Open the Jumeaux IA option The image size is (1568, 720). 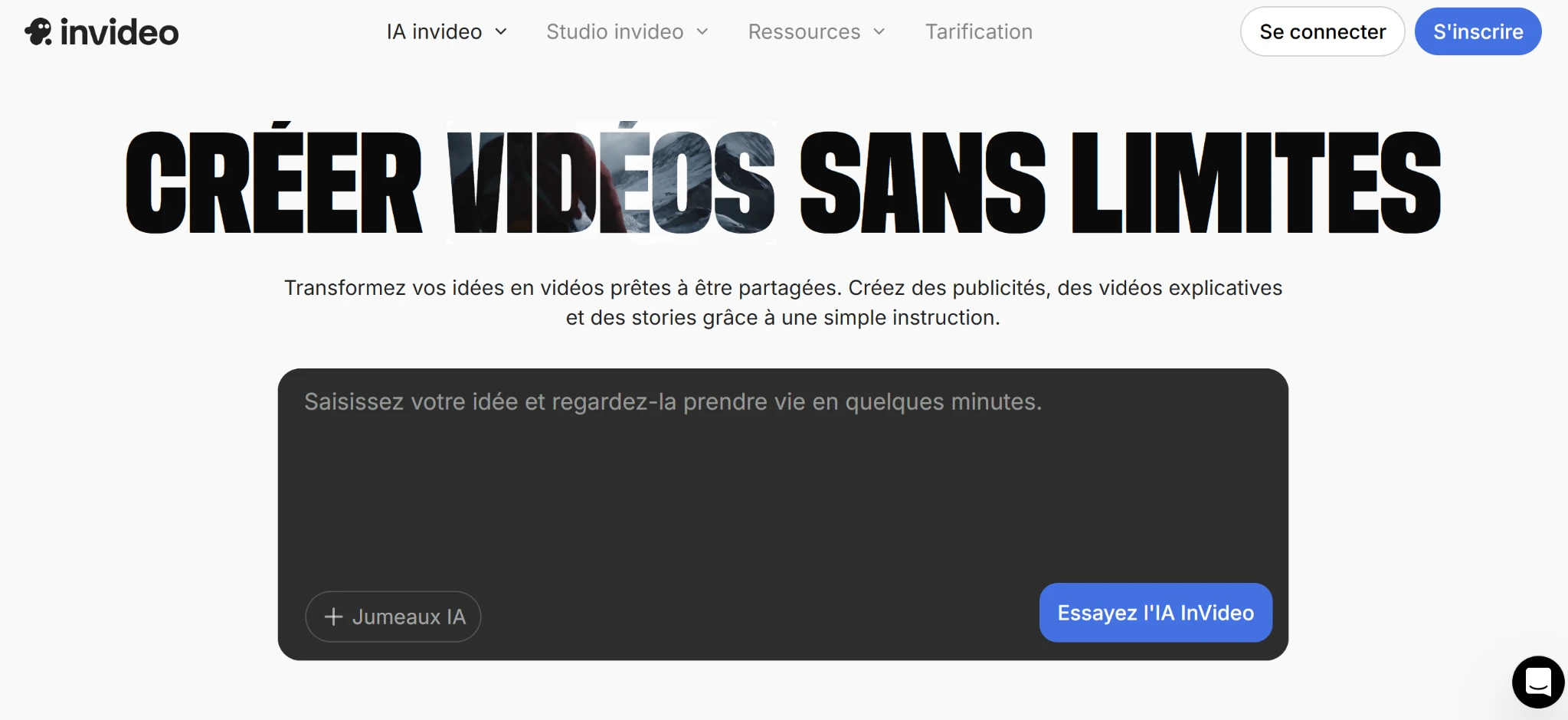coord(393,616)
